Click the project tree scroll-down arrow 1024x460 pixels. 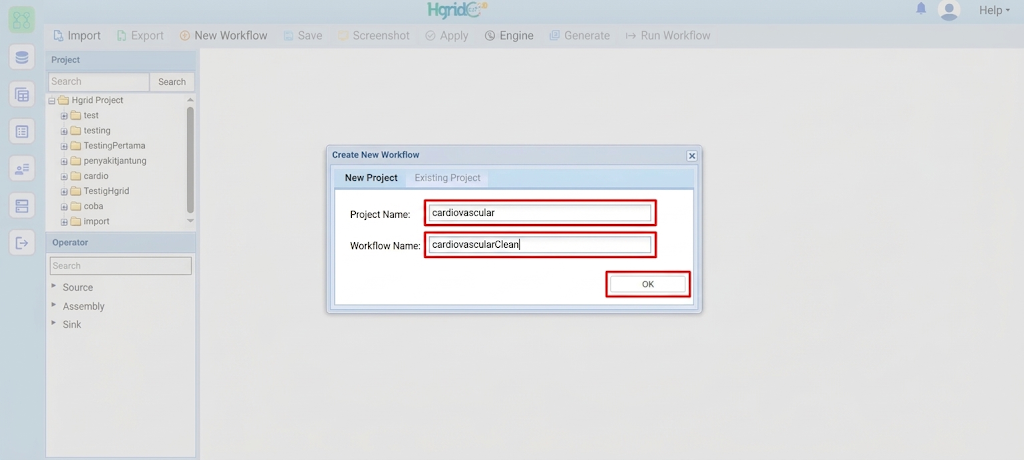(x=190, y=221)
